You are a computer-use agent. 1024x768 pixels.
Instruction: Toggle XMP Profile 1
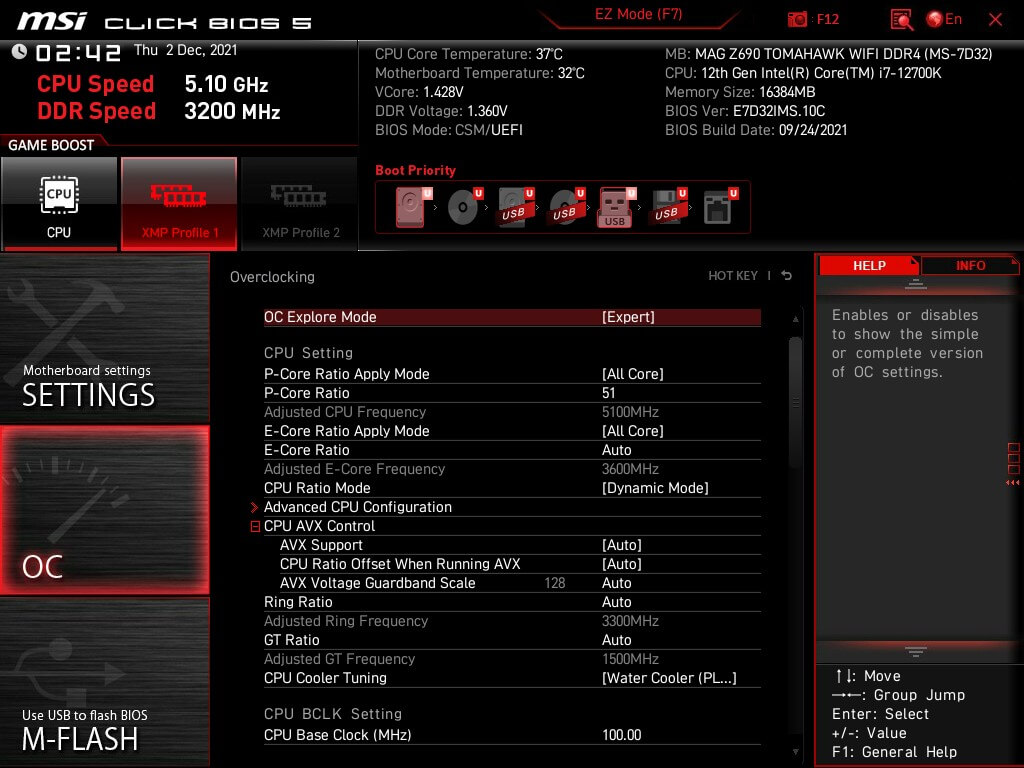(179, 203)
